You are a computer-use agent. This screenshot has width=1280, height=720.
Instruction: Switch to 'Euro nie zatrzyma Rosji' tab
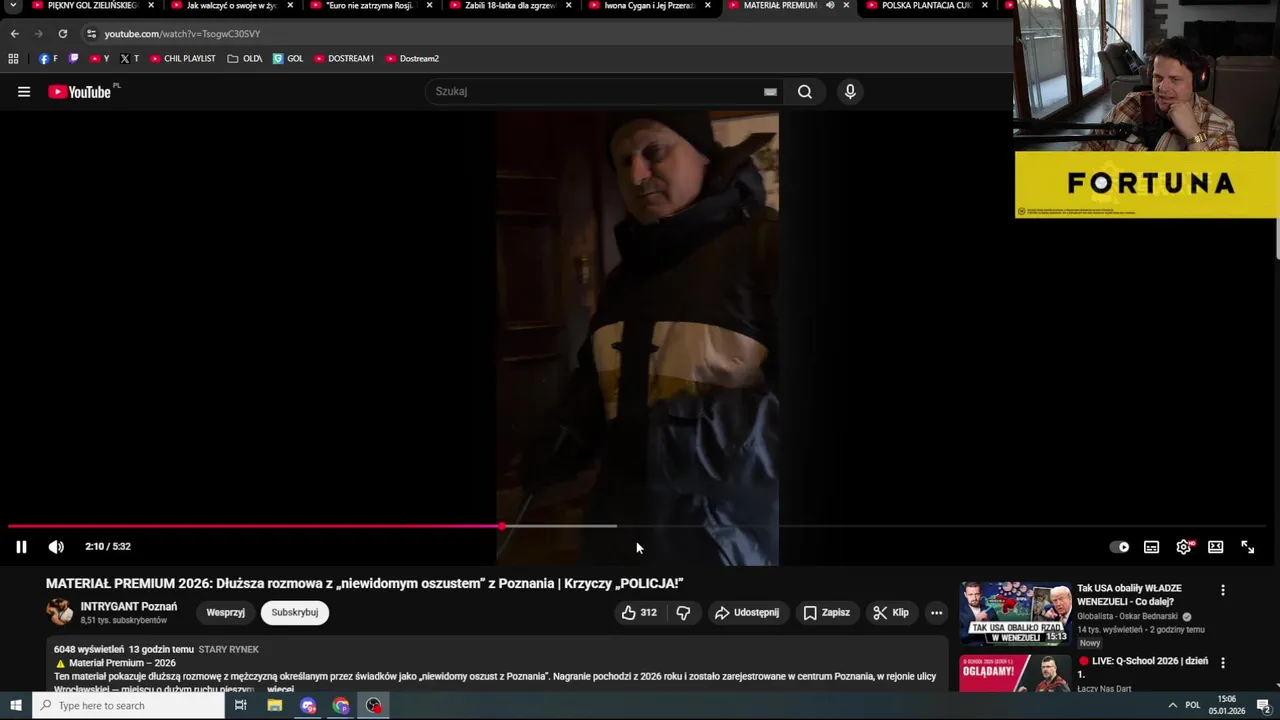coord(368,6)
